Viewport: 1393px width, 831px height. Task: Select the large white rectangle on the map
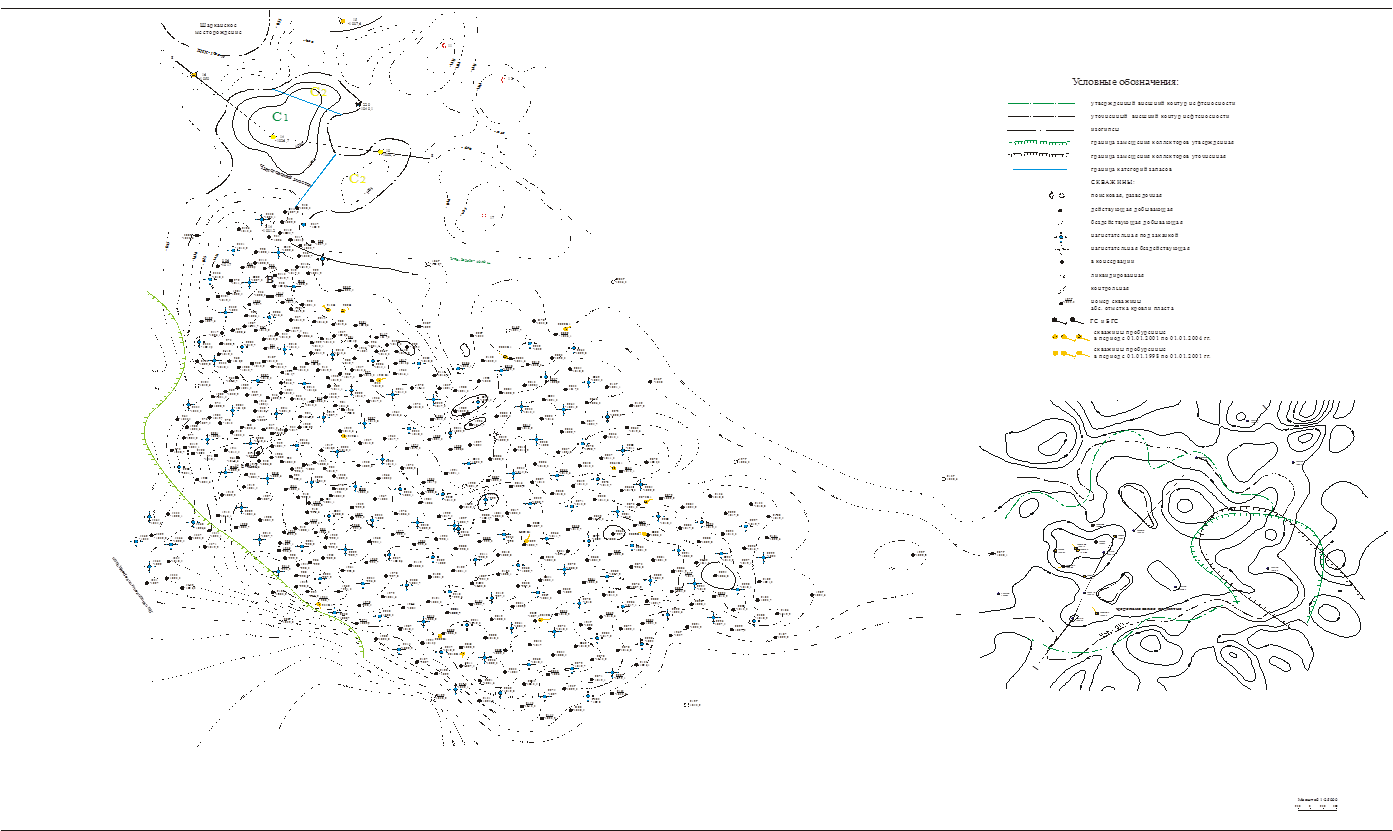click(511, 195)
